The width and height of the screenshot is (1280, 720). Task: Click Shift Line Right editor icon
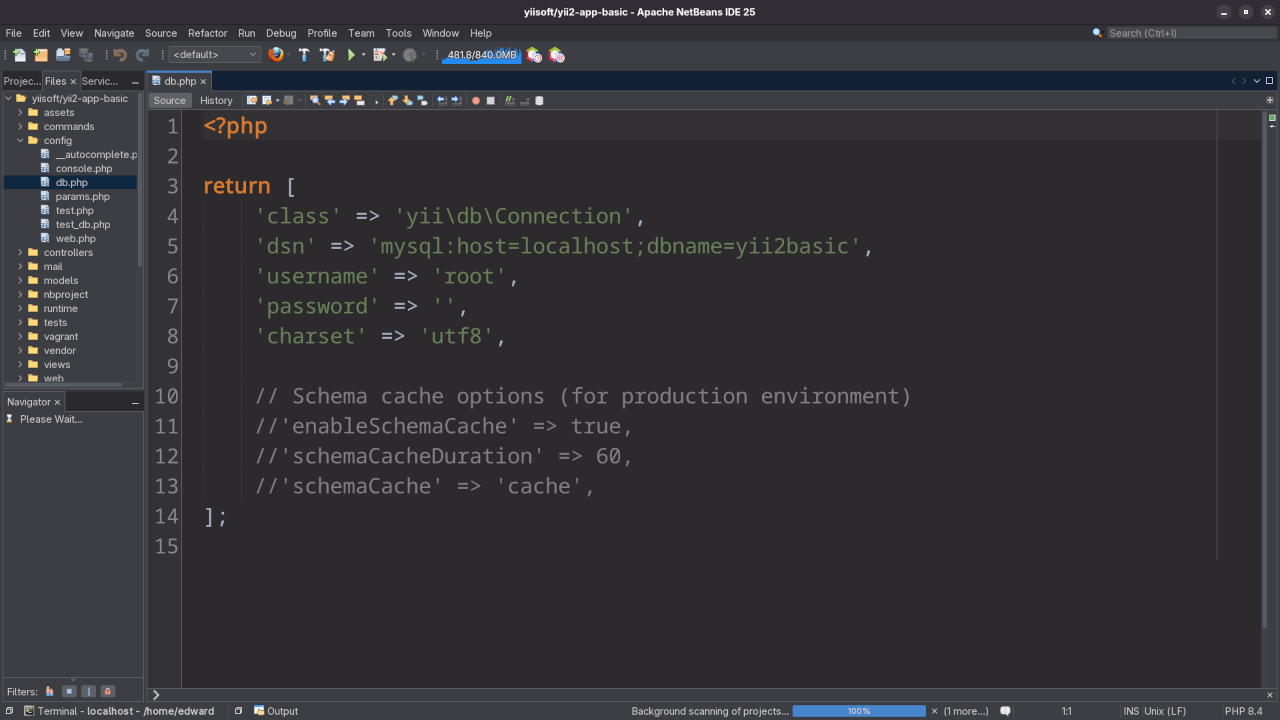[x=456, y=100]
